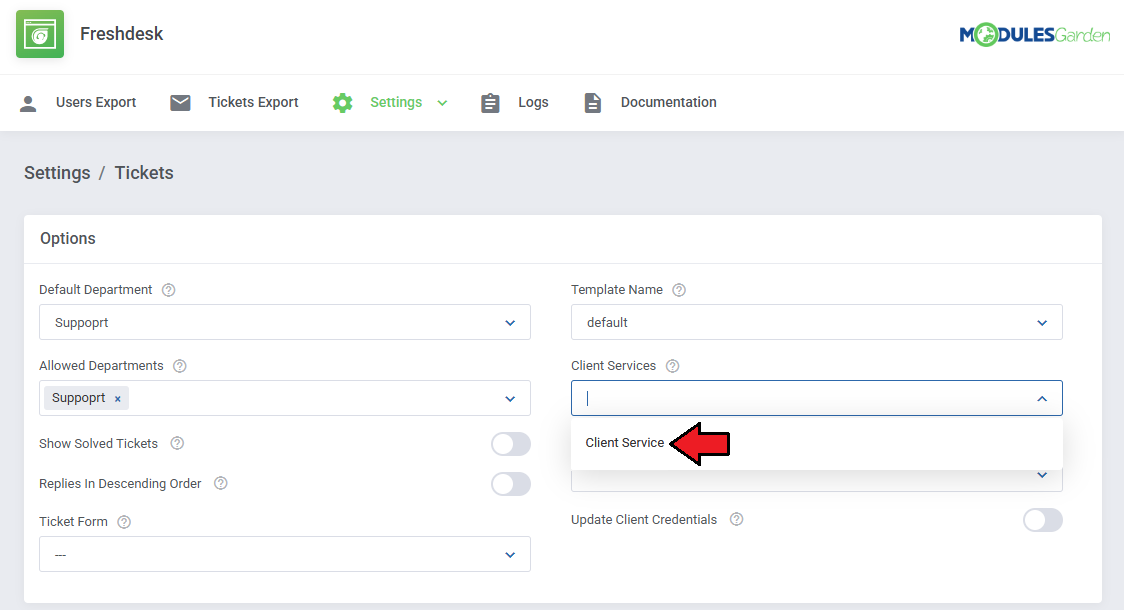Viewport: 1124px width, 610px height.
Task: Open the Default Department dropdown
Action: (x=285, y=323)
